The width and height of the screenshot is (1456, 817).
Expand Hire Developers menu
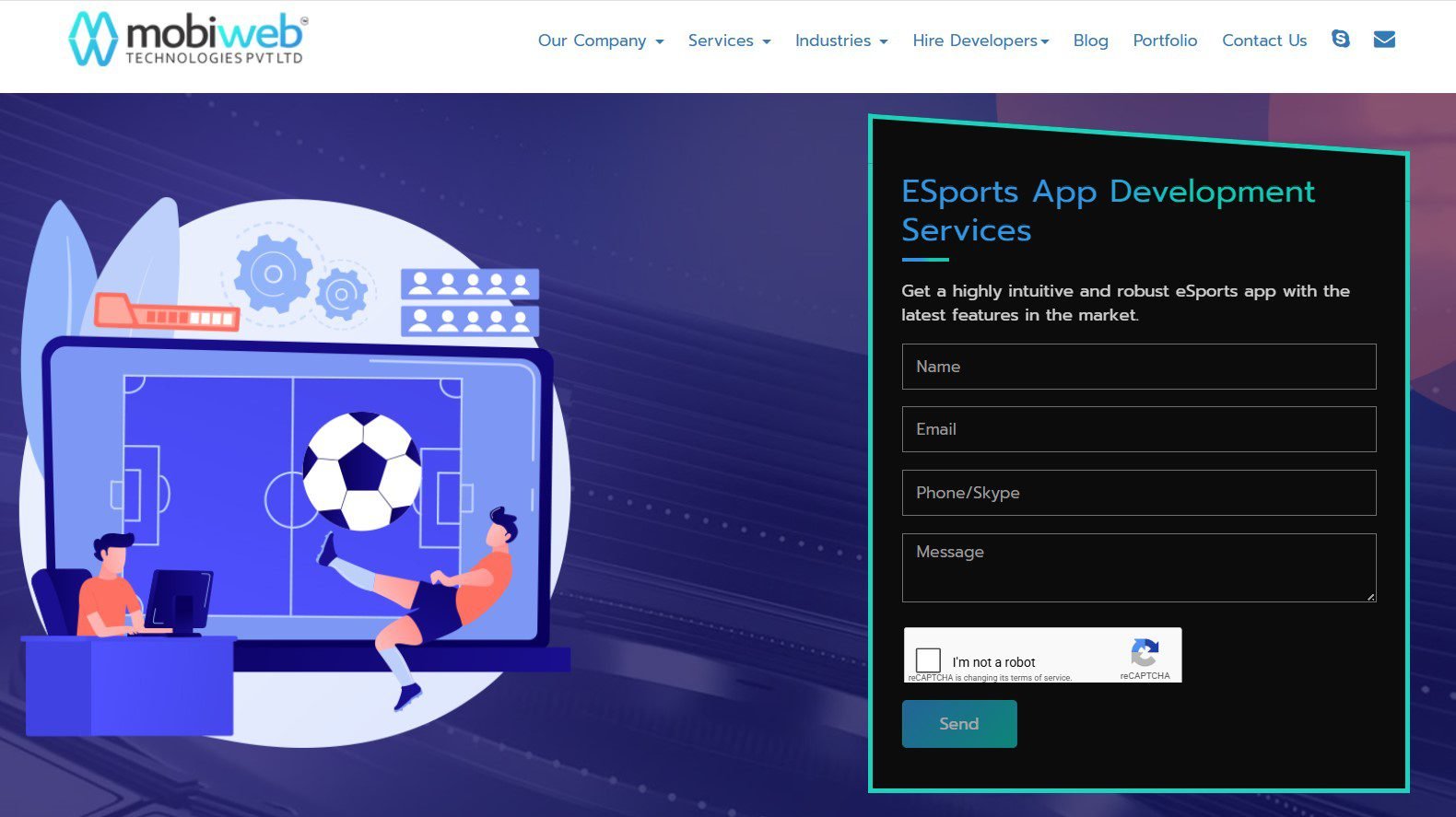tap(980, 41)
